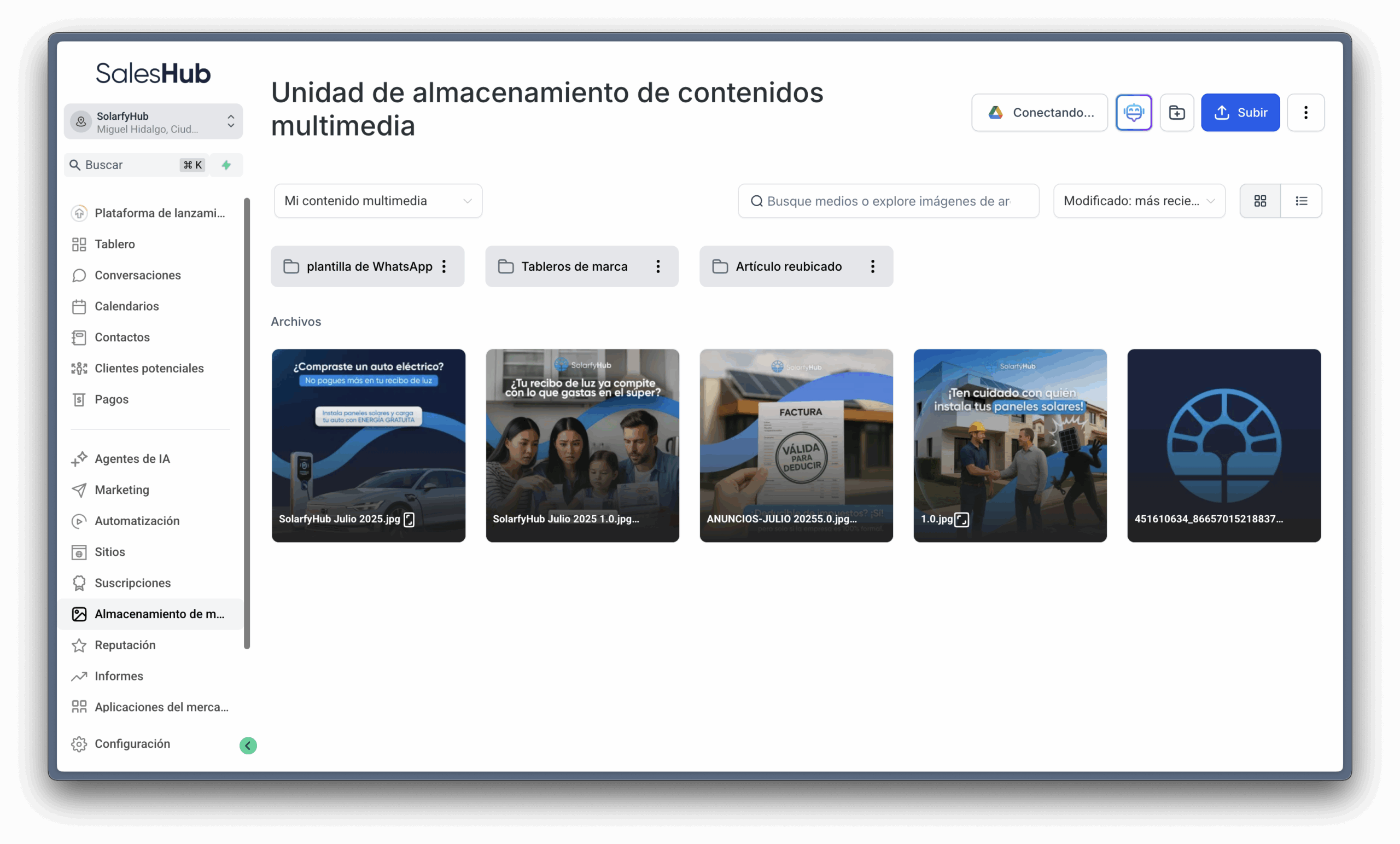Open the AI assistant robot icon
The image size is (1400, 844).
pos(1134,113)
